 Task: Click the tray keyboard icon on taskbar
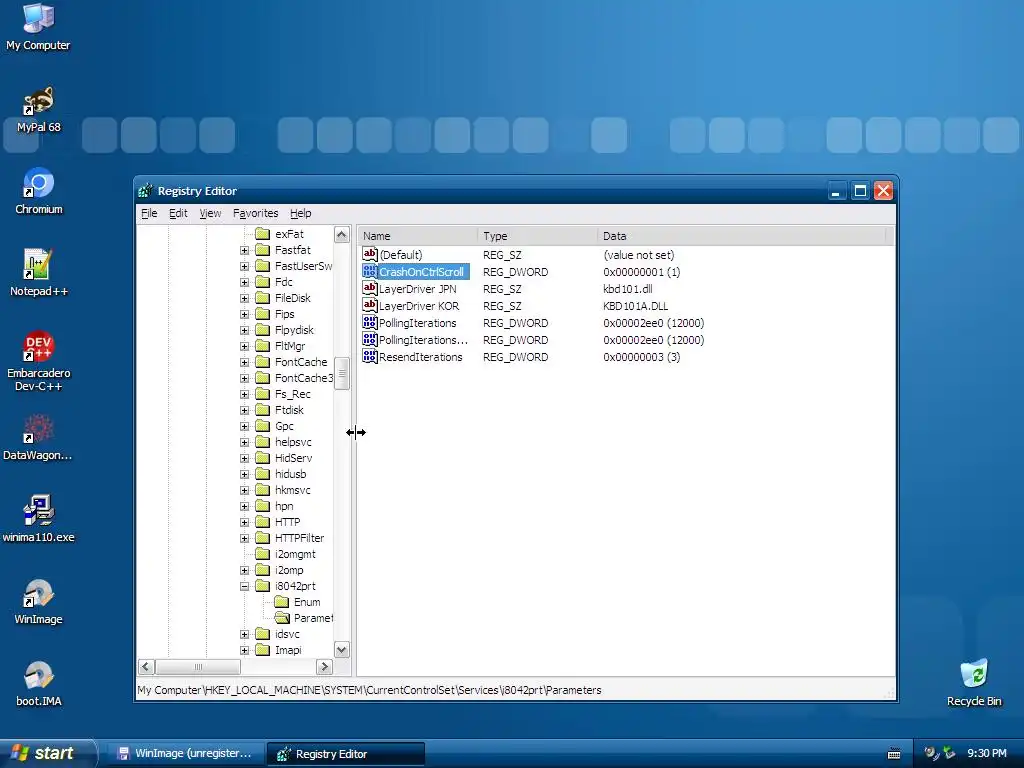894,754
